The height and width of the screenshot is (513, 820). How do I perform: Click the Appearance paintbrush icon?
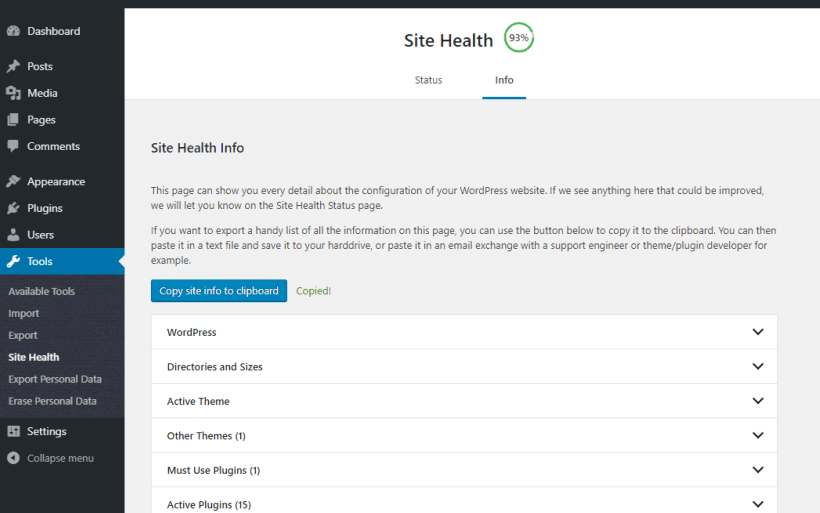click(14, 181)
